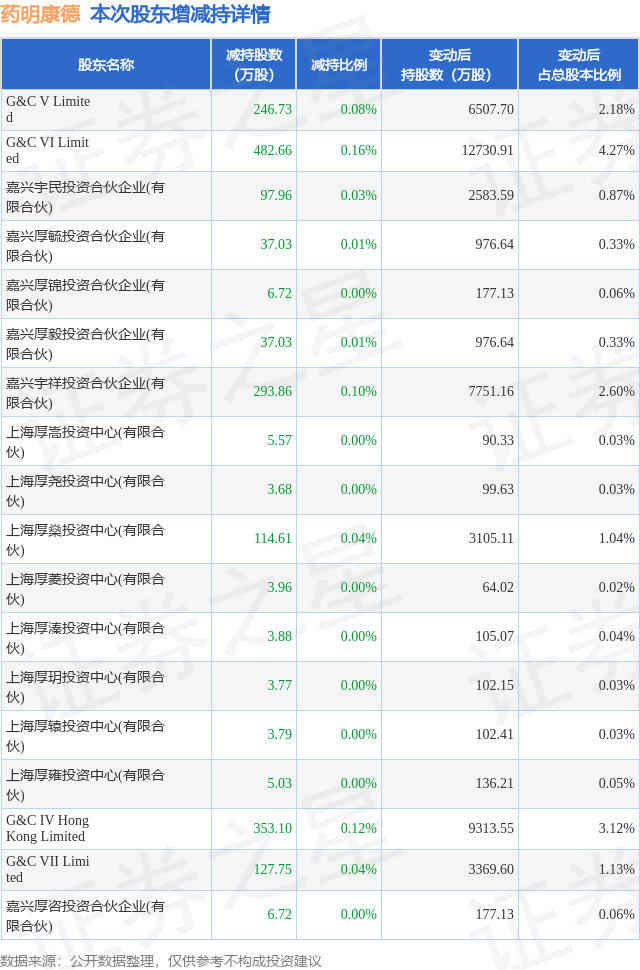Select the G&C VII Limited shareholder name
The image size is (640, 970).
48,869
